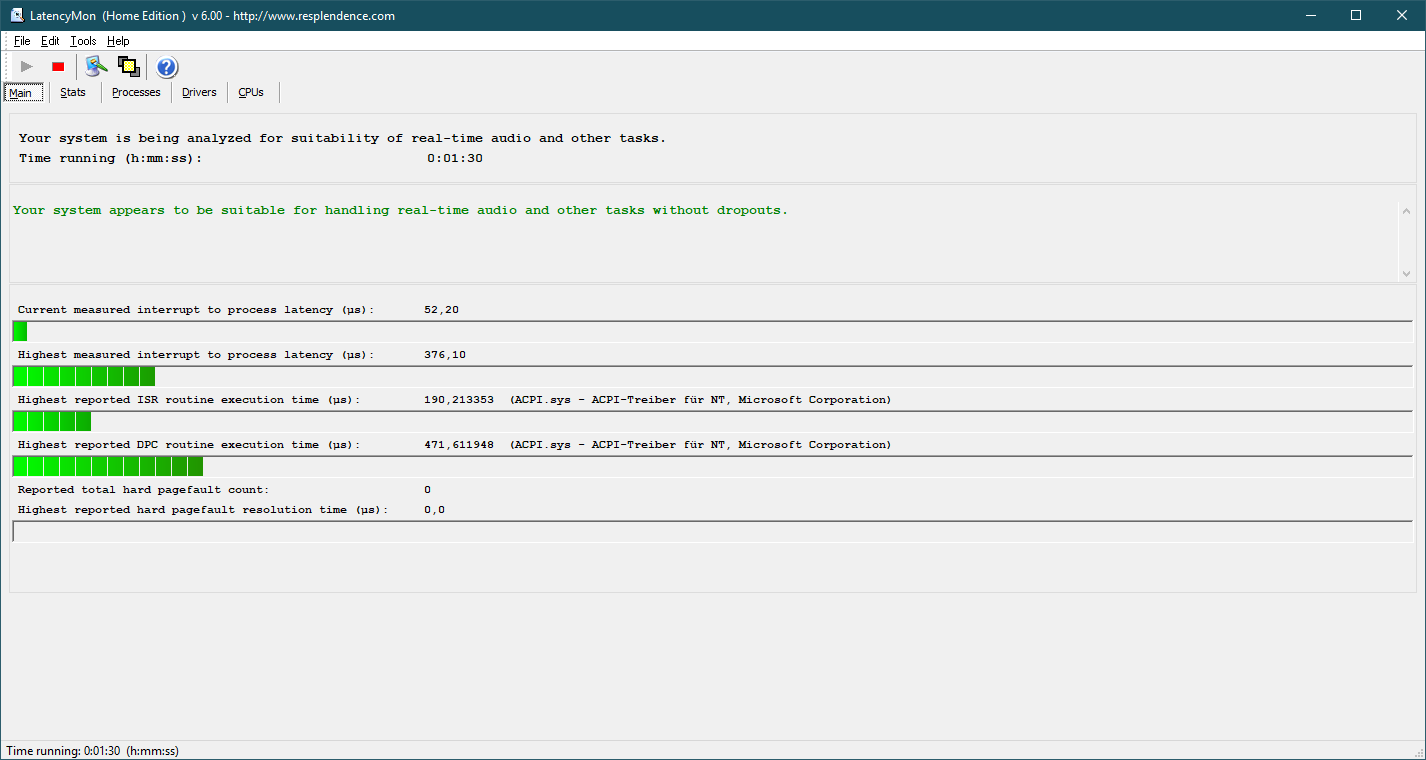Open the Tools menu

point(83,41)
